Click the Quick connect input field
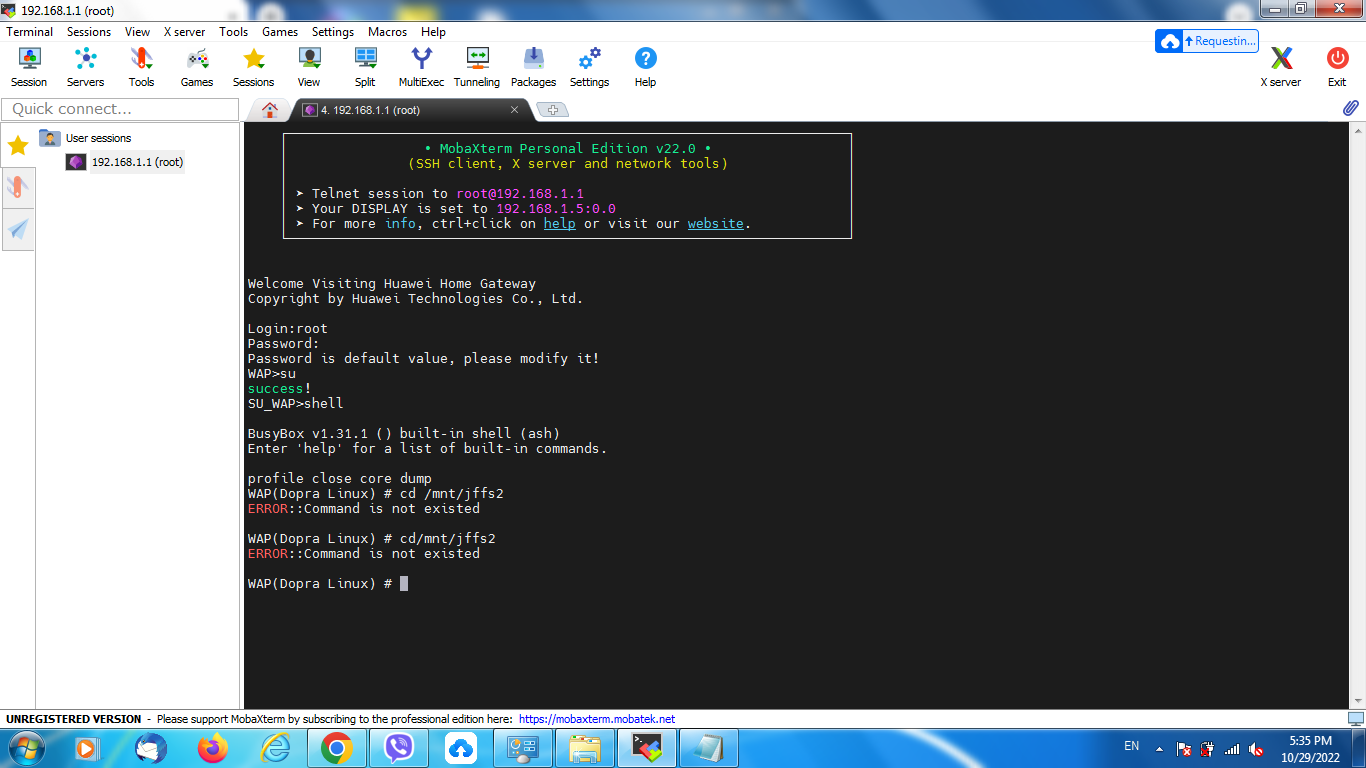 pos(121,109)
